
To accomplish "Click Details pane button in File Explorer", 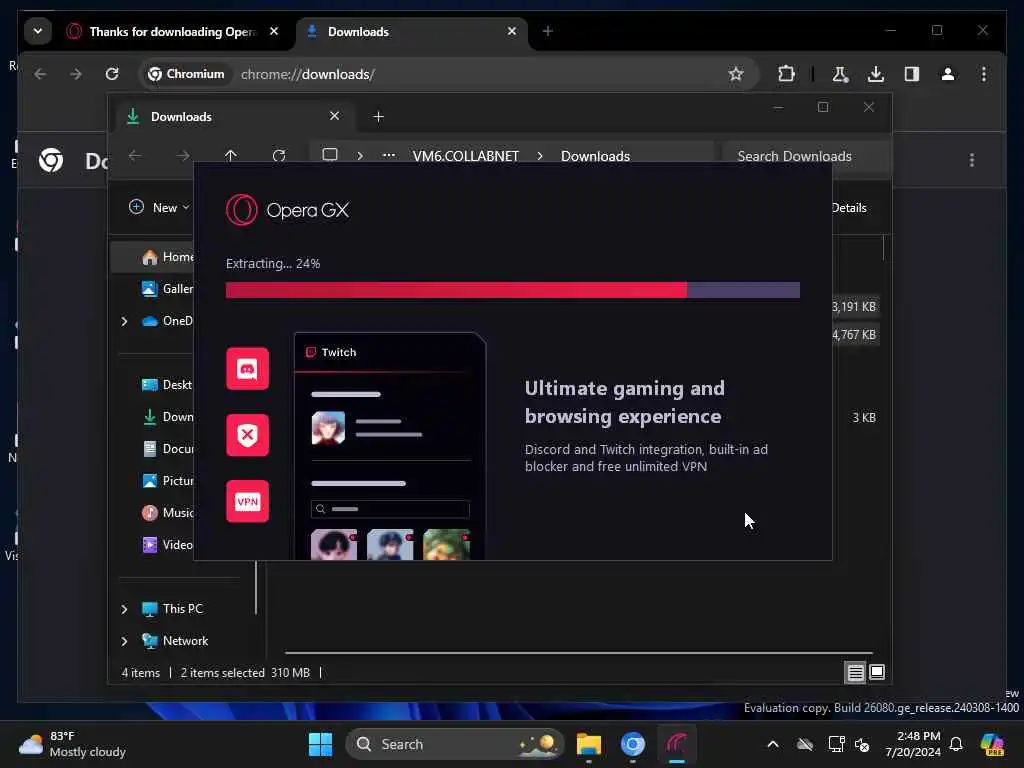I will coord(849,208).
